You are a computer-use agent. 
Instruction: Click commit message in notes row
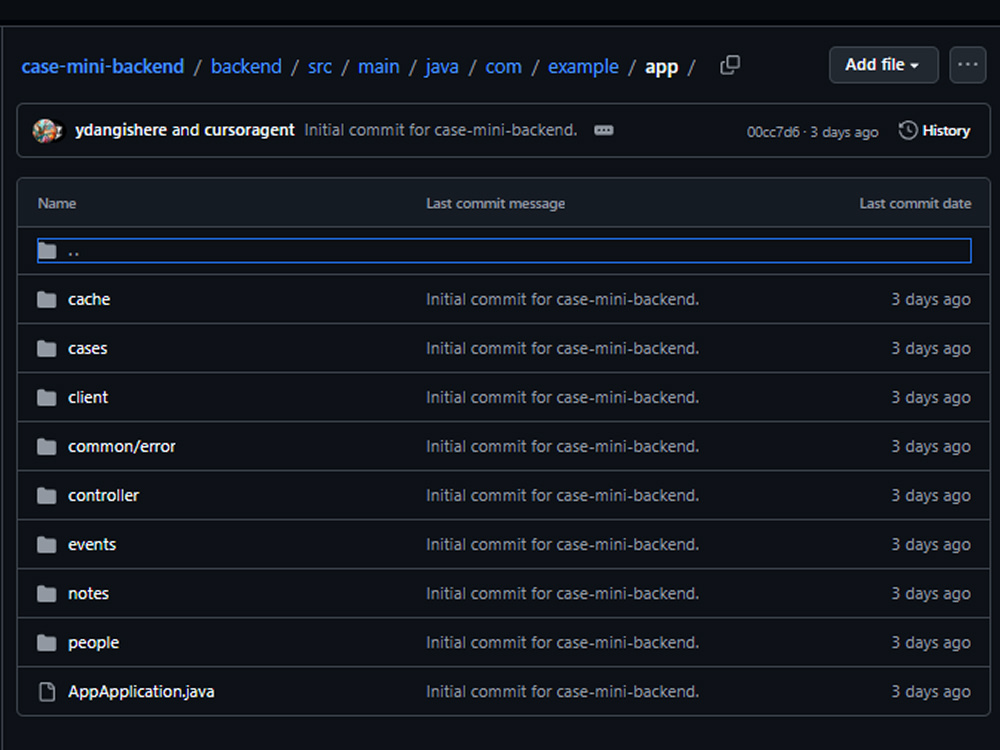(x=562, y=594)
